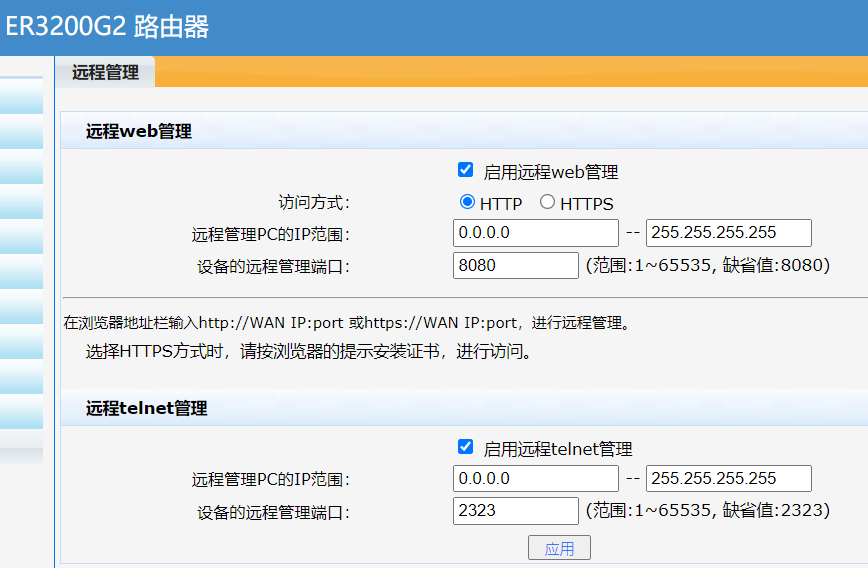
Task: Toggle the 启用远程web管理 checkbox
Action: (x=466, y=170)
